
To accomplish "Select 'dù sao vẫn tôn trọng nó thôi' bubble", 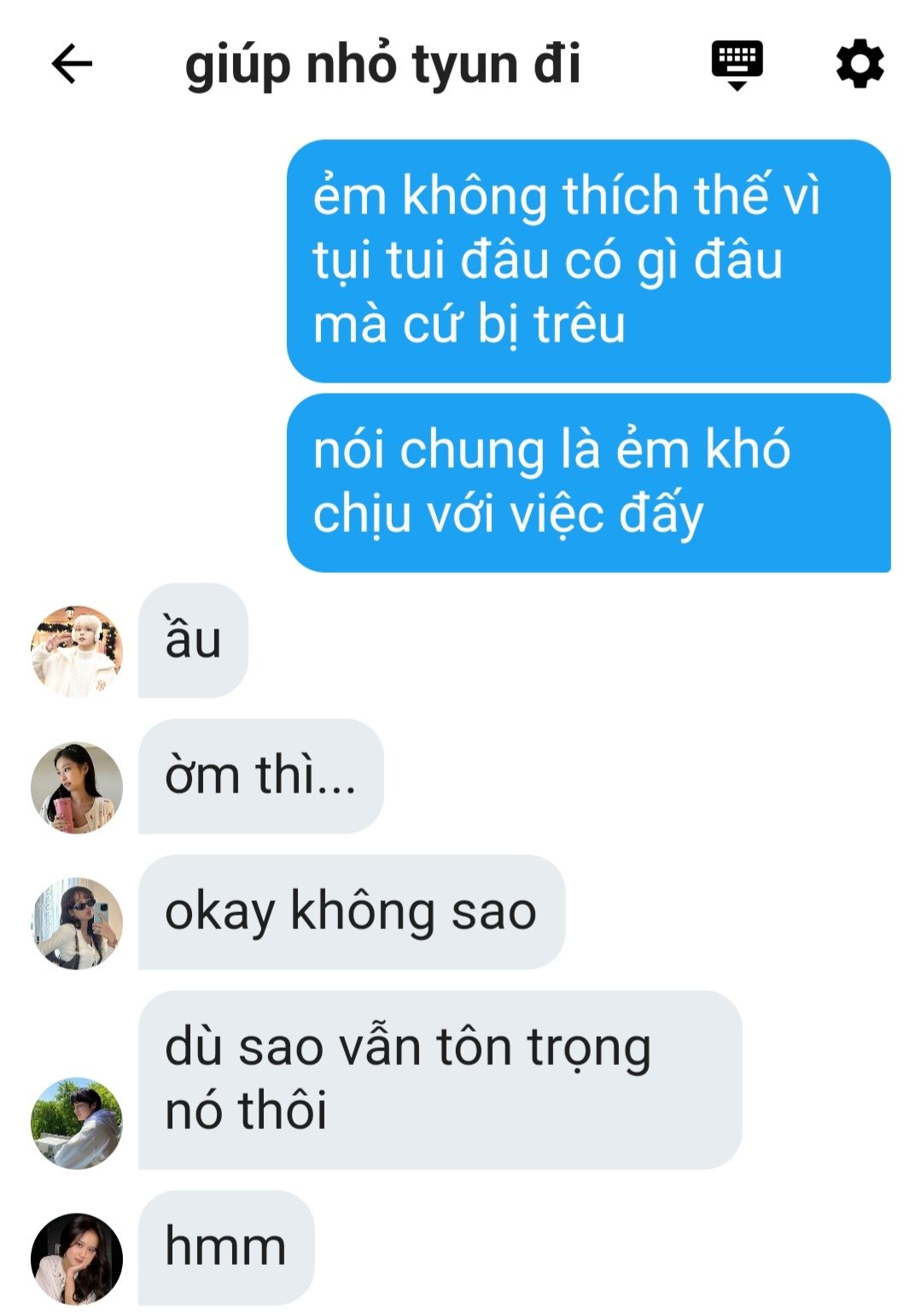I will 440,1079.
